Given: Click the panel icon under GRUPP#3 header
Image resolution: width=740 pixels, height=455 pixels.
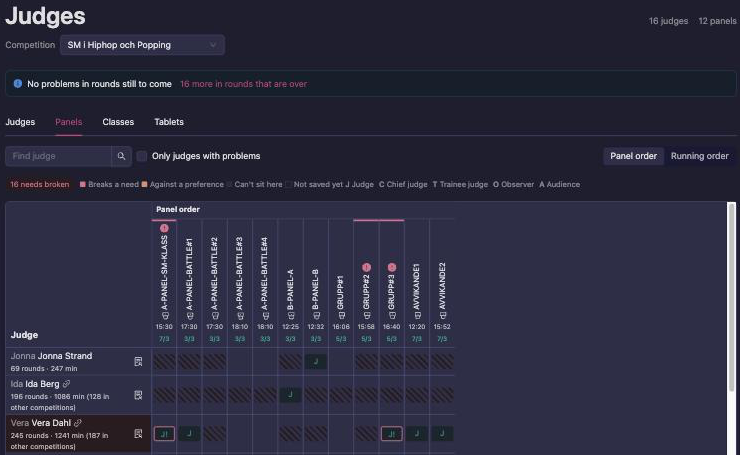Looking at the screenshot, I should [x=392, y=315].
